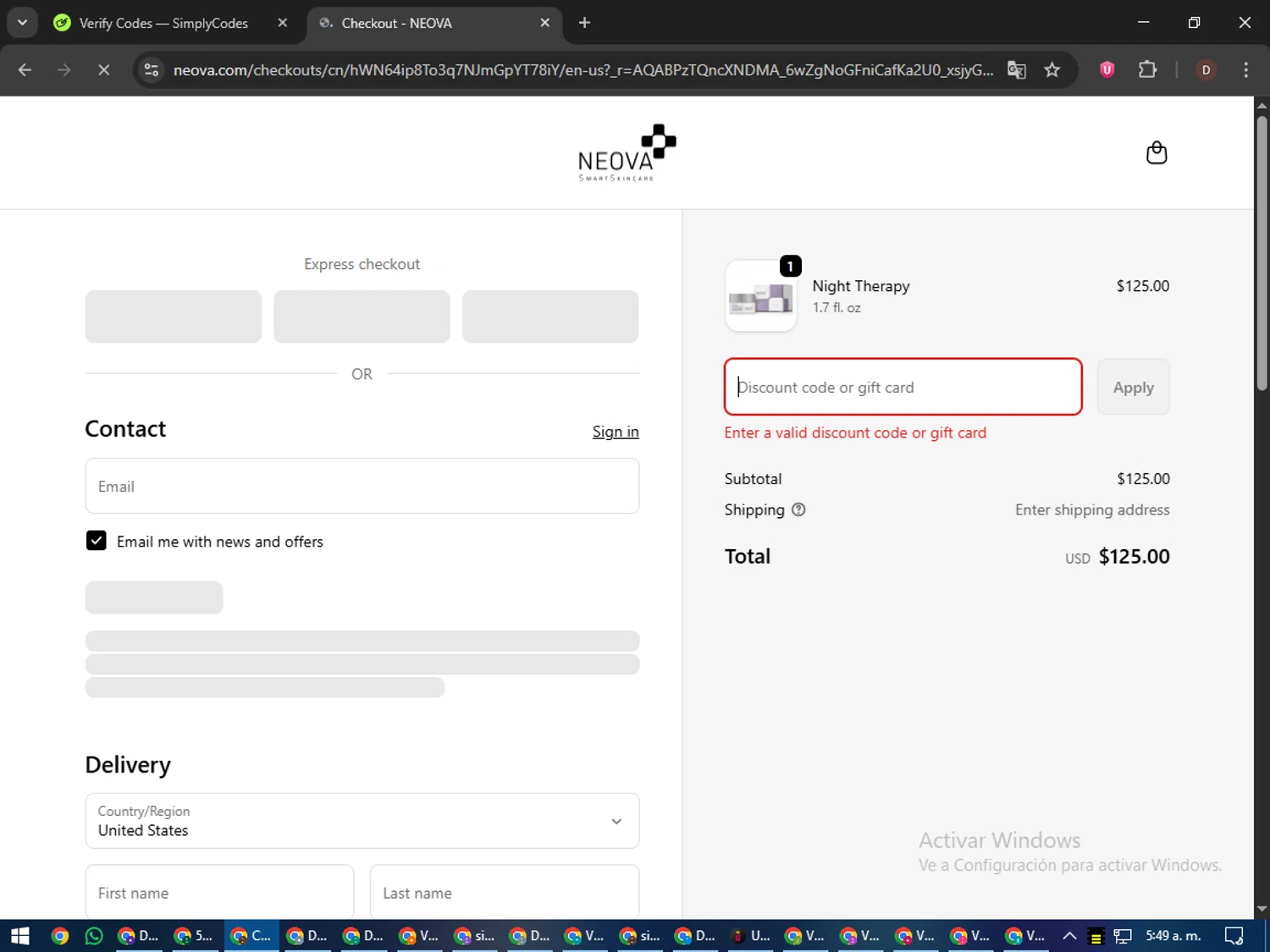Click the Subtotal label
The width and height of the screenshot is (1270, 952).
click(753, 479)
